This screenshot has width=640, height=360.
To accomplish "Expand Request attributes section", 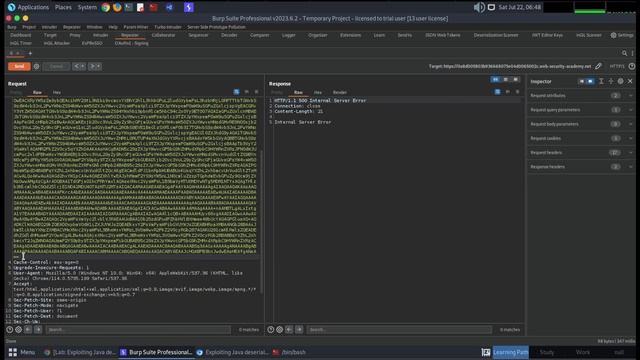I will tap(581, 96).
